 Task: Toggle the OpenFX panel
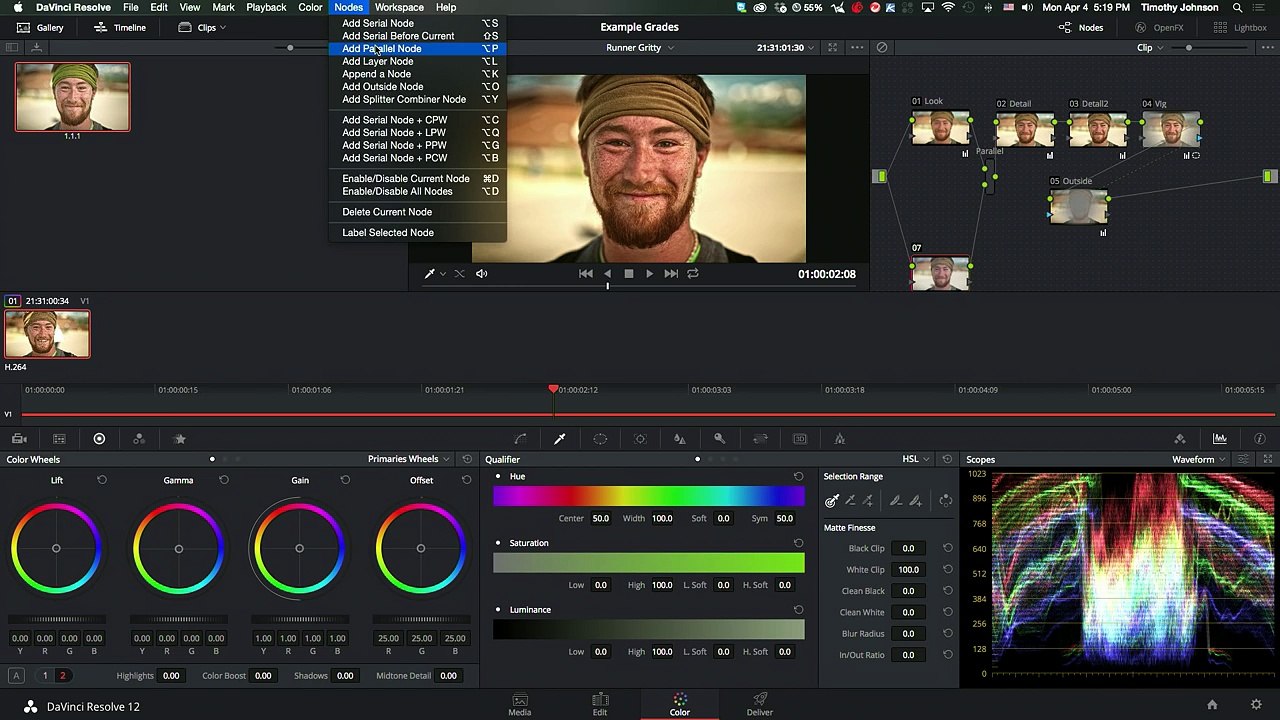tap(1159, 27)
